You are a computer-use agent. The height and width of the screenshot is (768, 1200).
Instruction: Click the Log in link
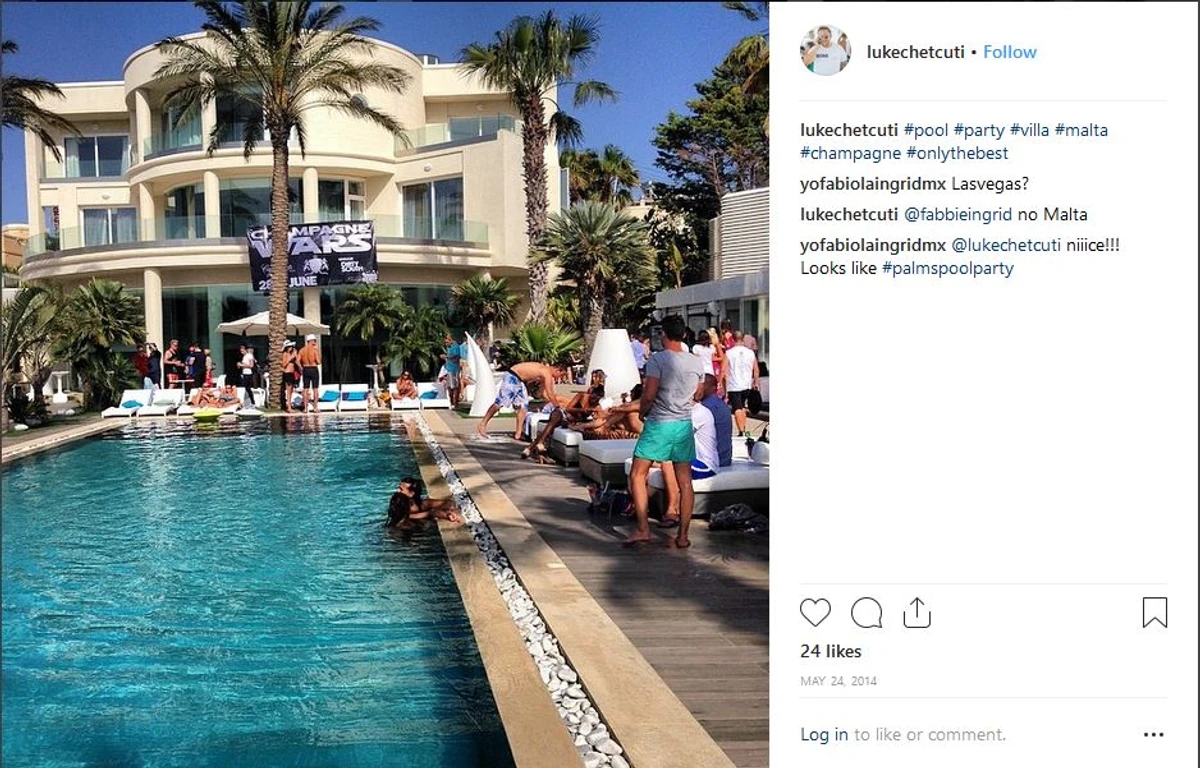pos(824,735)
